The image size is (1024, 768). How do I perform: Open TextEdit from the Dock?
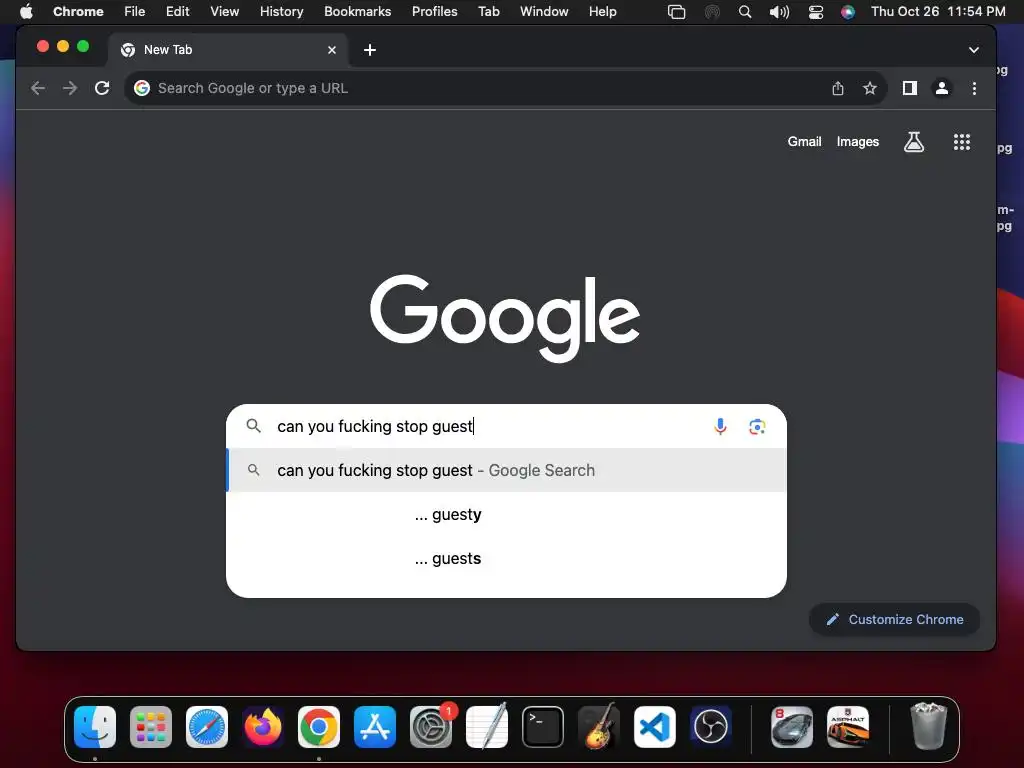(487, 726)
